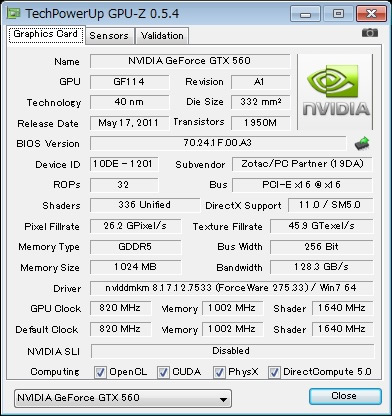This screenshot has height=416, width=392.
Task: Toggle the OpenCL checkbox
Action: 100,372
